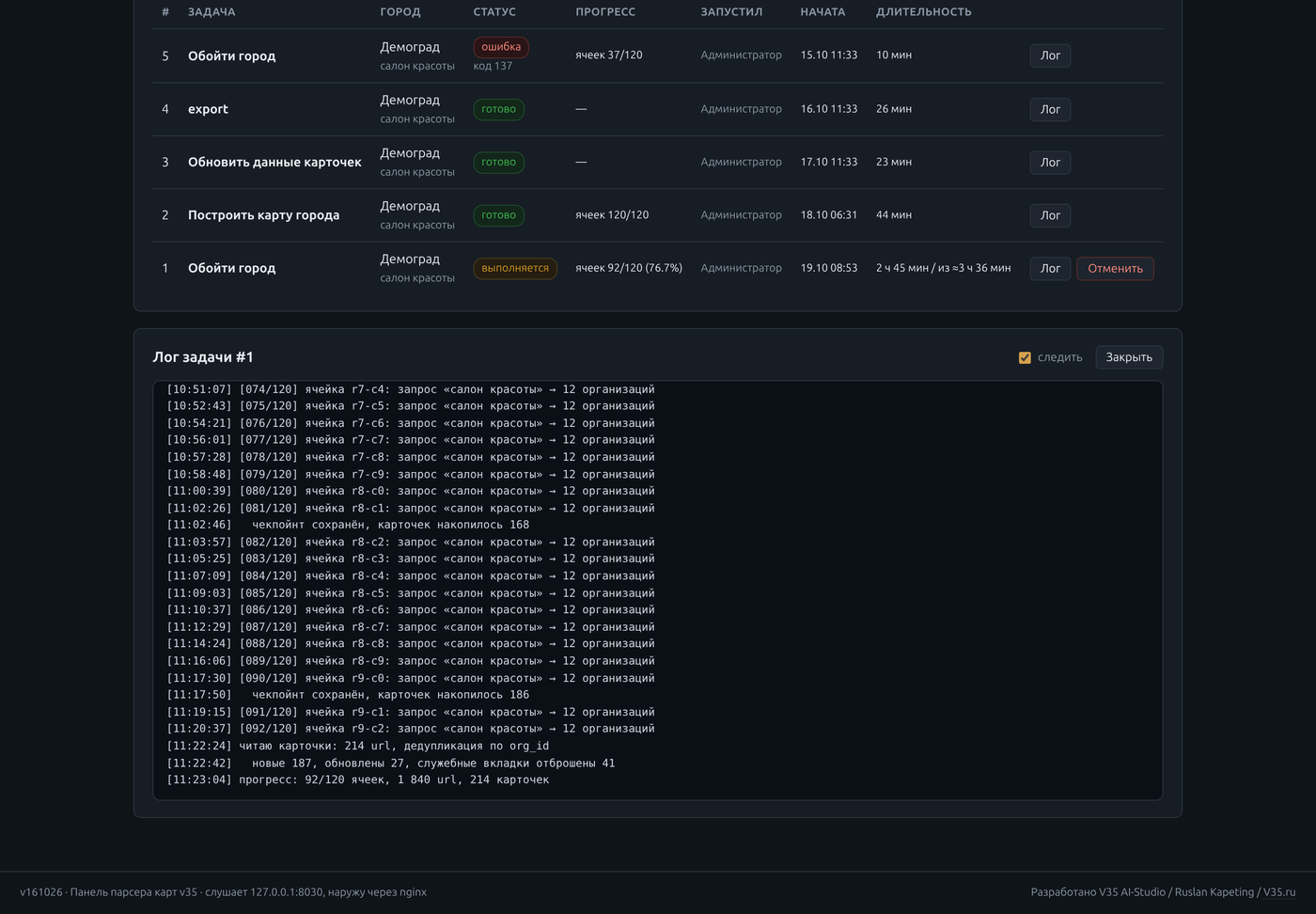1316x914 pixels.
Task: Click the «export» task name
Action: click(208, 109)
